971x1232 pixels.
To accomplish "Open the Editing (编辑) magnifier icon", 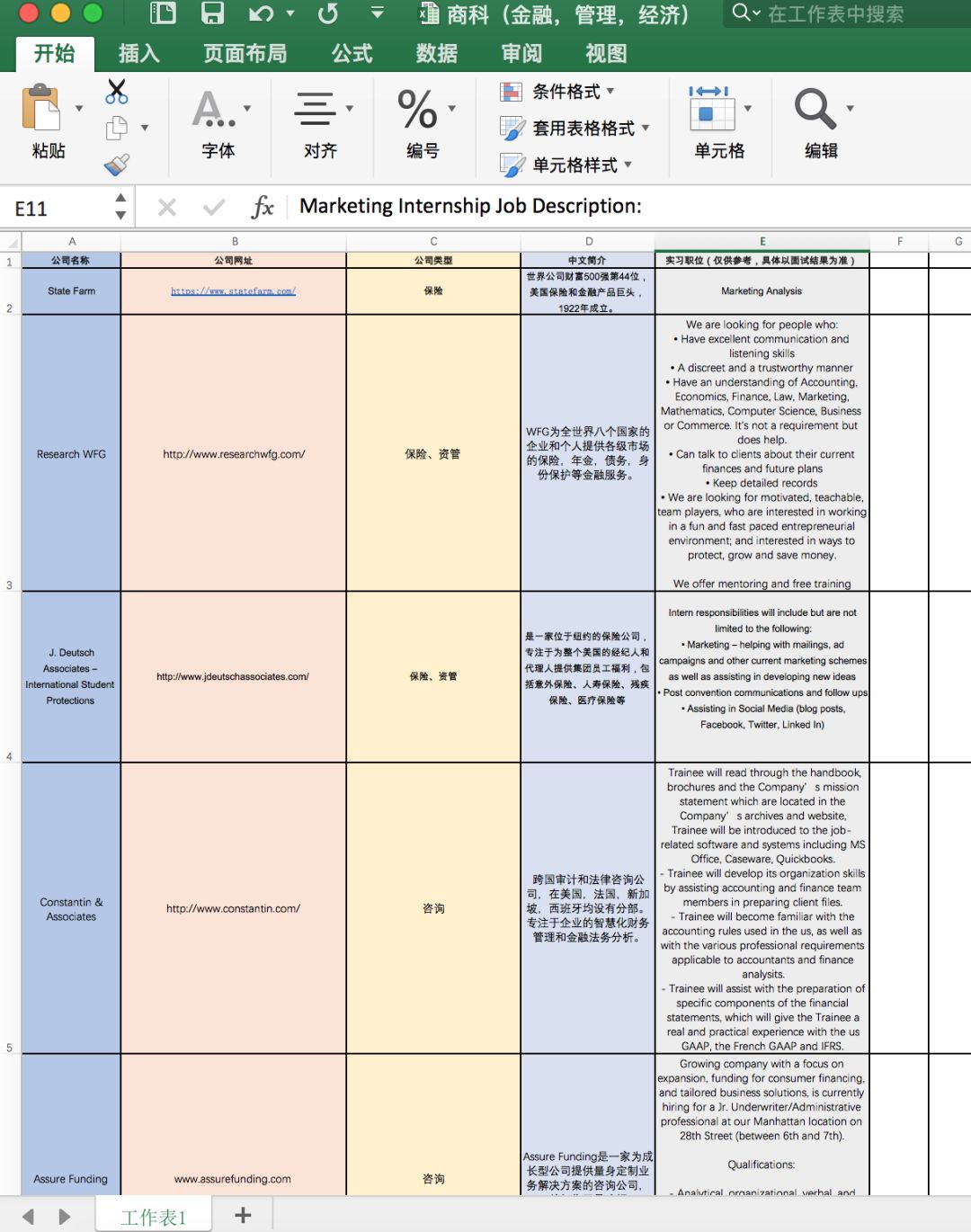I will tap(815, 109).
